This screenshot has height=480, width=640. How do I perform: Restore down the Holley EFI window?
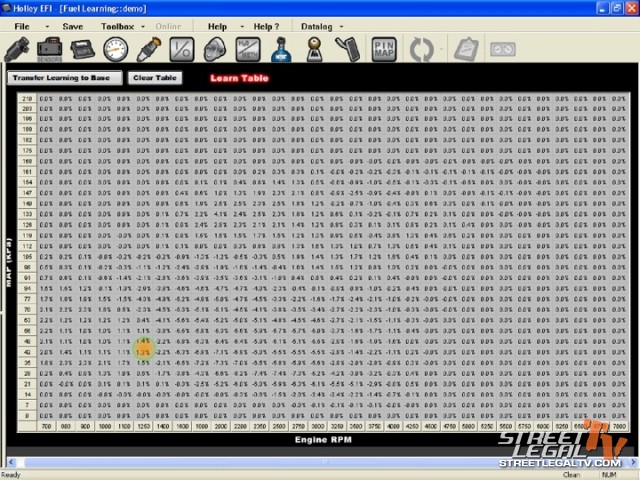[x=617, y=8]
